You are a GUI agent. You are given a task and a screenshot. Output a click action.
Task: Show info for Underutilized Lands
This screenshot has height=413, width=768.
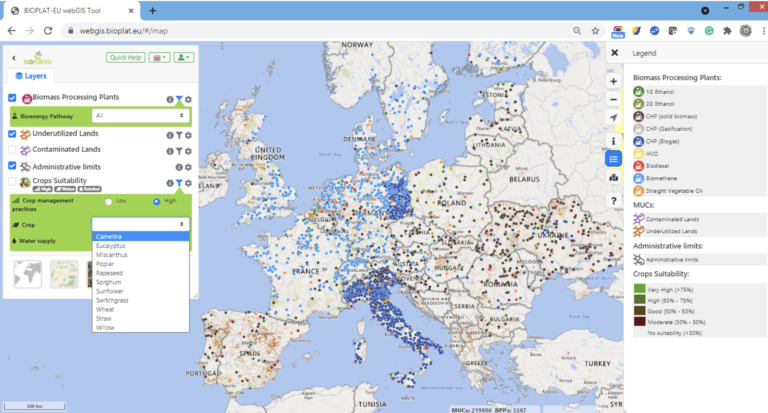tap(169, 135)
